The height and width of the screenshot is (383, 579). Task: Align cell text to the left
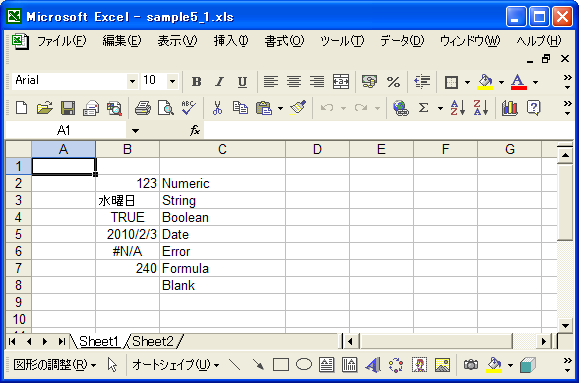(x=271, y=82)
